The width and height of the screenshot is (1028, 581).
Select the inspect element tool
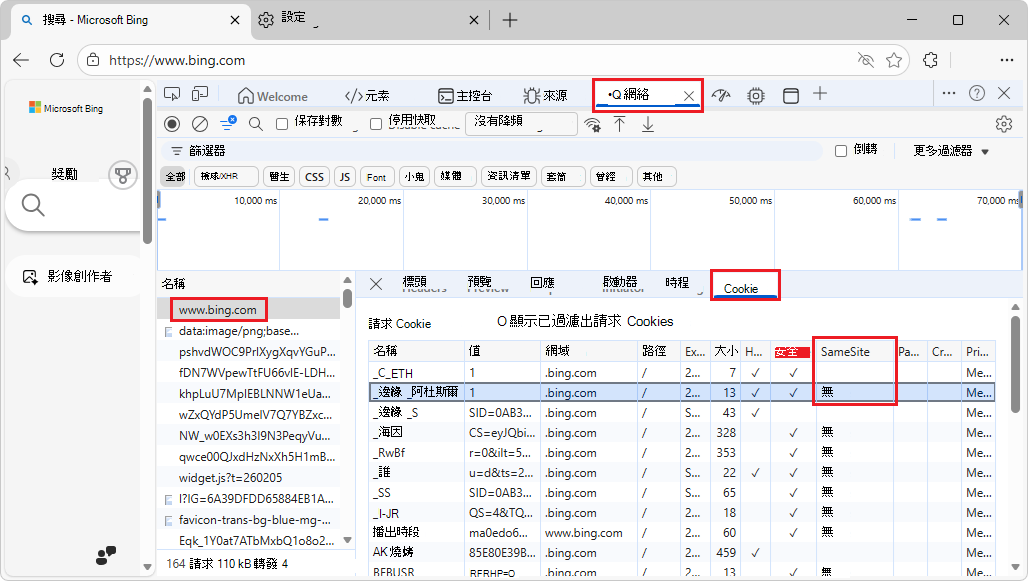pyautogui.click(x=172, y=94)
